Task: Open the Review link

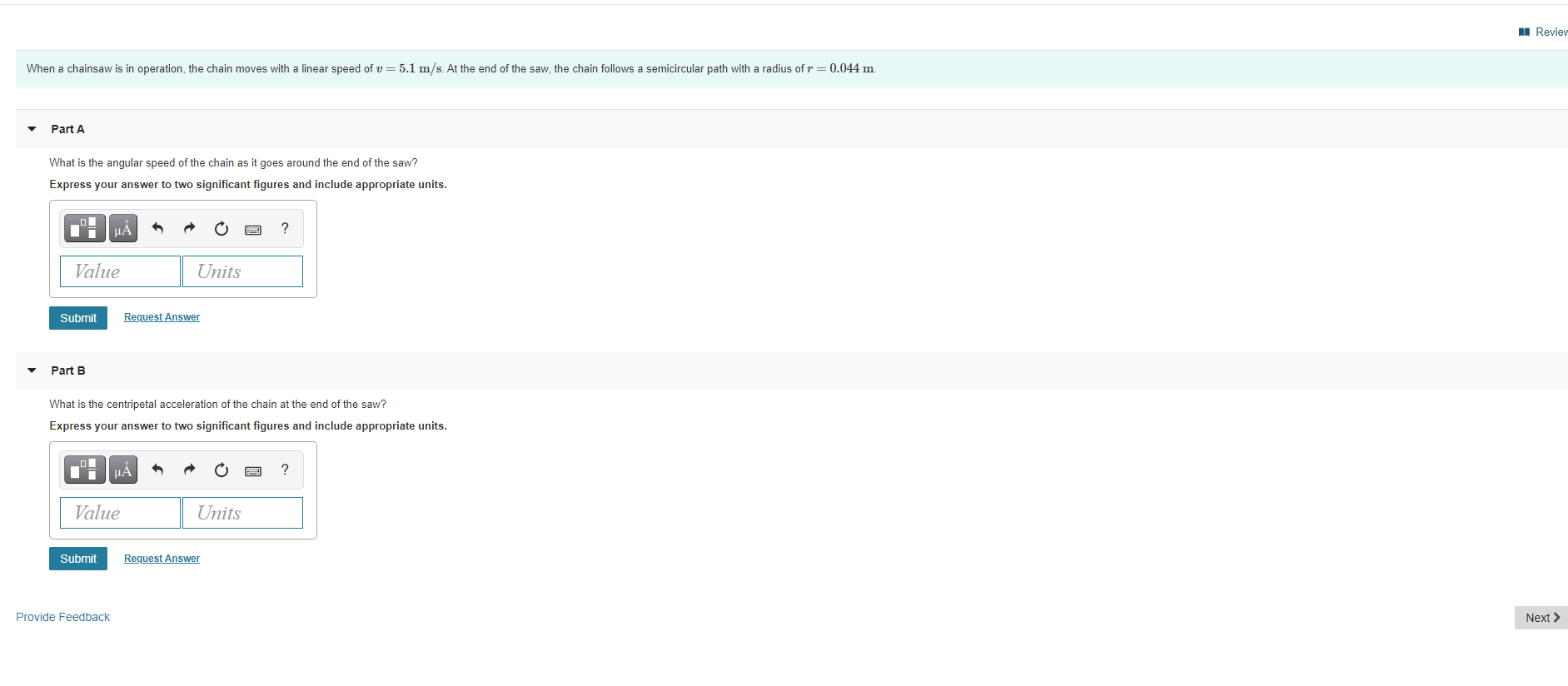Action: [1543, 32]
